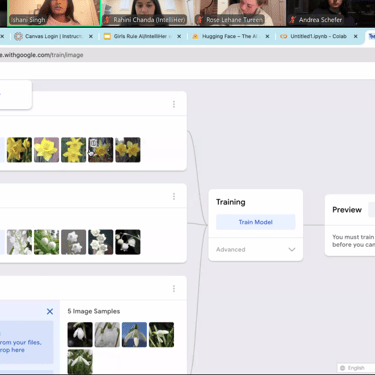The width and height of the screenshot is (375, 375).
Task: Click Andrea Schefer muted microphone icon
Action: click(x=293, y=20)
